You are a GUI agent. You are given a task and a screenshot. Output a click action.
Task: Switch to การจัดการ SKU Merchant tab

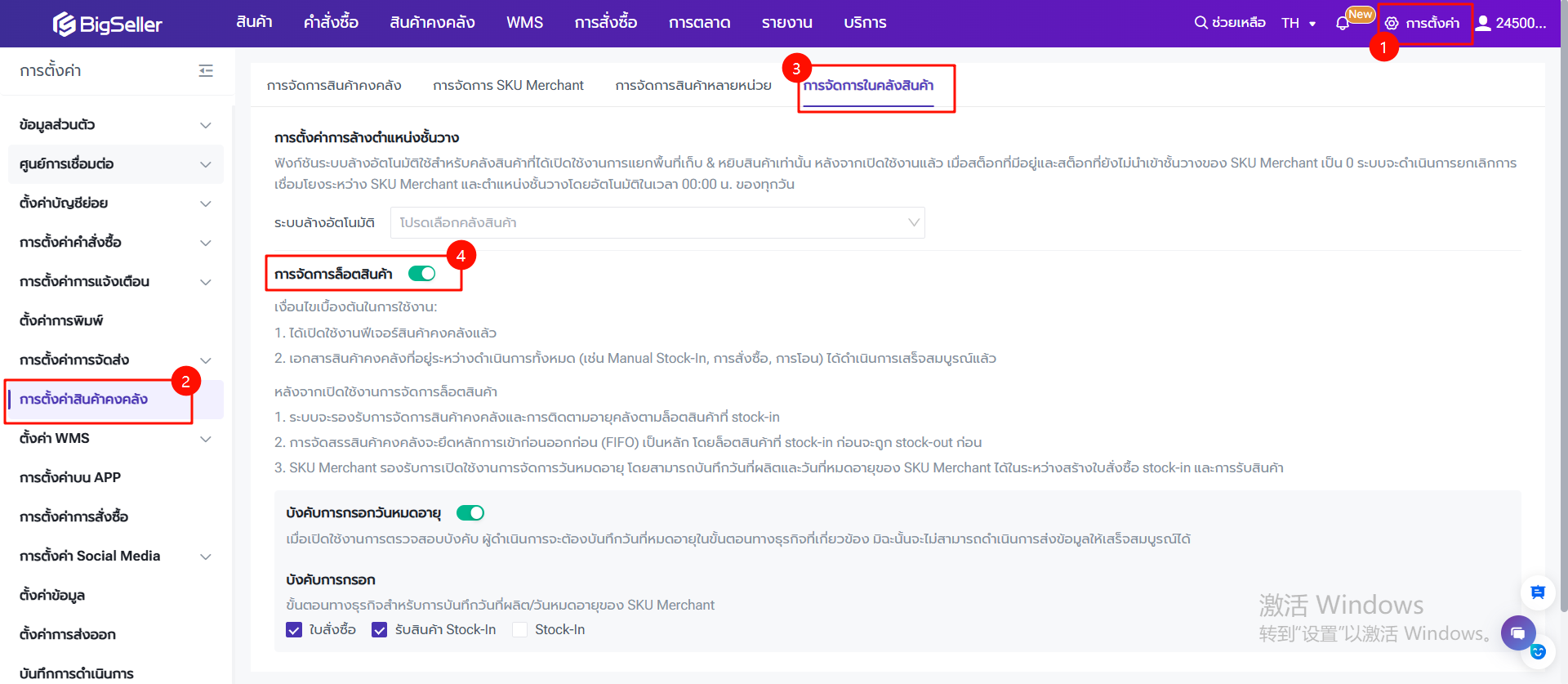point(508,85)
